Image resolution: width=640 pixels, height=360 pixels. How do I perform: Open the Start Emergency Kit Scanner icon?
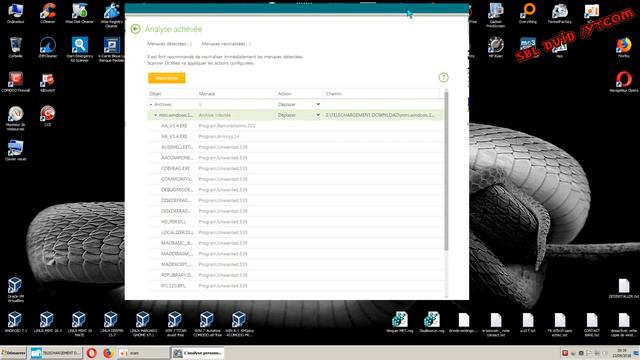point(80,49)
